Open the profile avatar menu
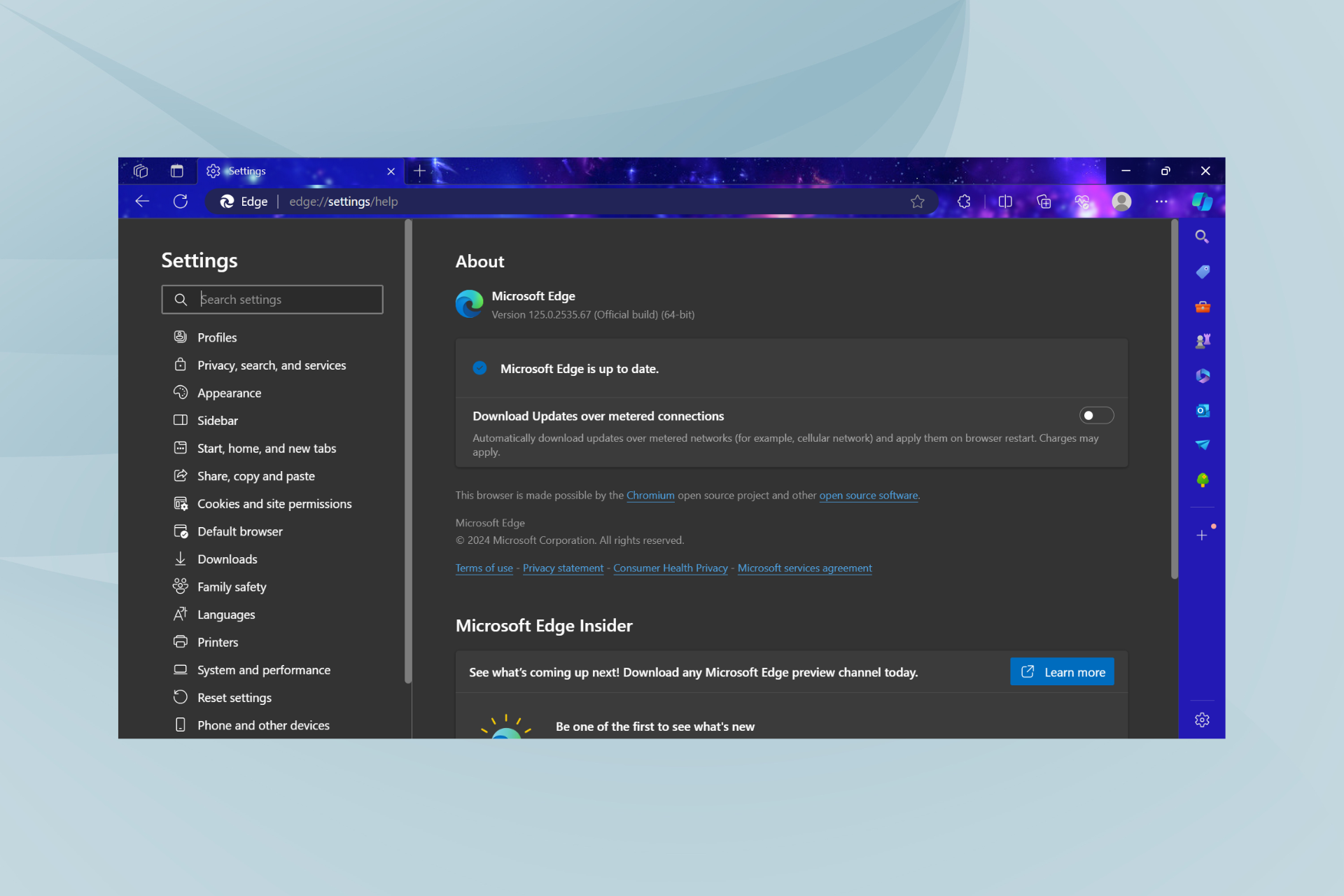The image size is (1344, 896). tap(1121, 202)
